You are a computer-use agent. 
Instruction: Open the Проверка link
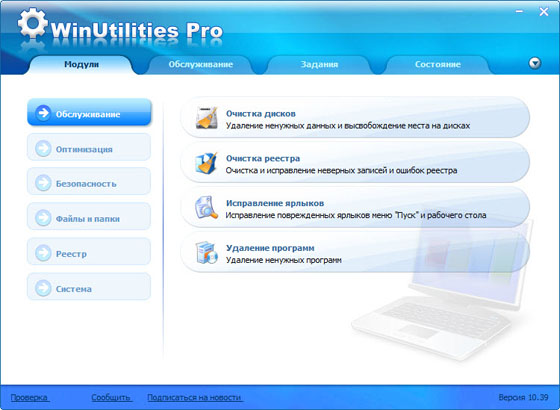[x=29, y=398]
